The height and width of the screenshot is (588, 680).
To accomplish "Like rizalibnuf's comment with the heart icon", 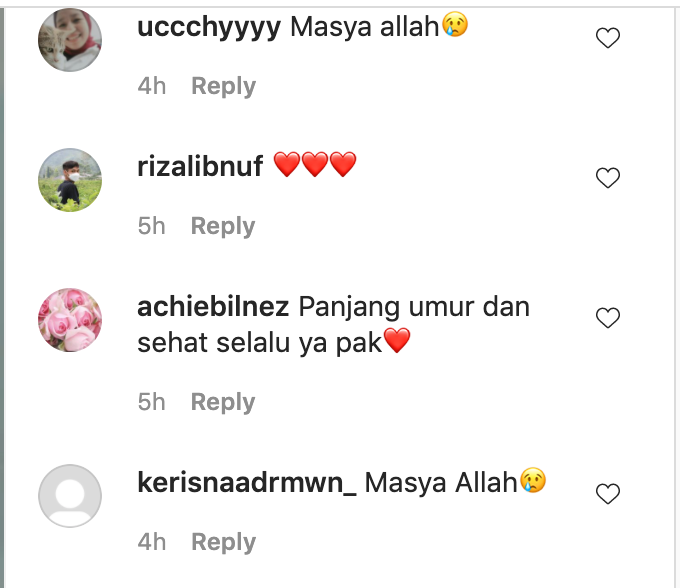I will click(x=608, y=178).
